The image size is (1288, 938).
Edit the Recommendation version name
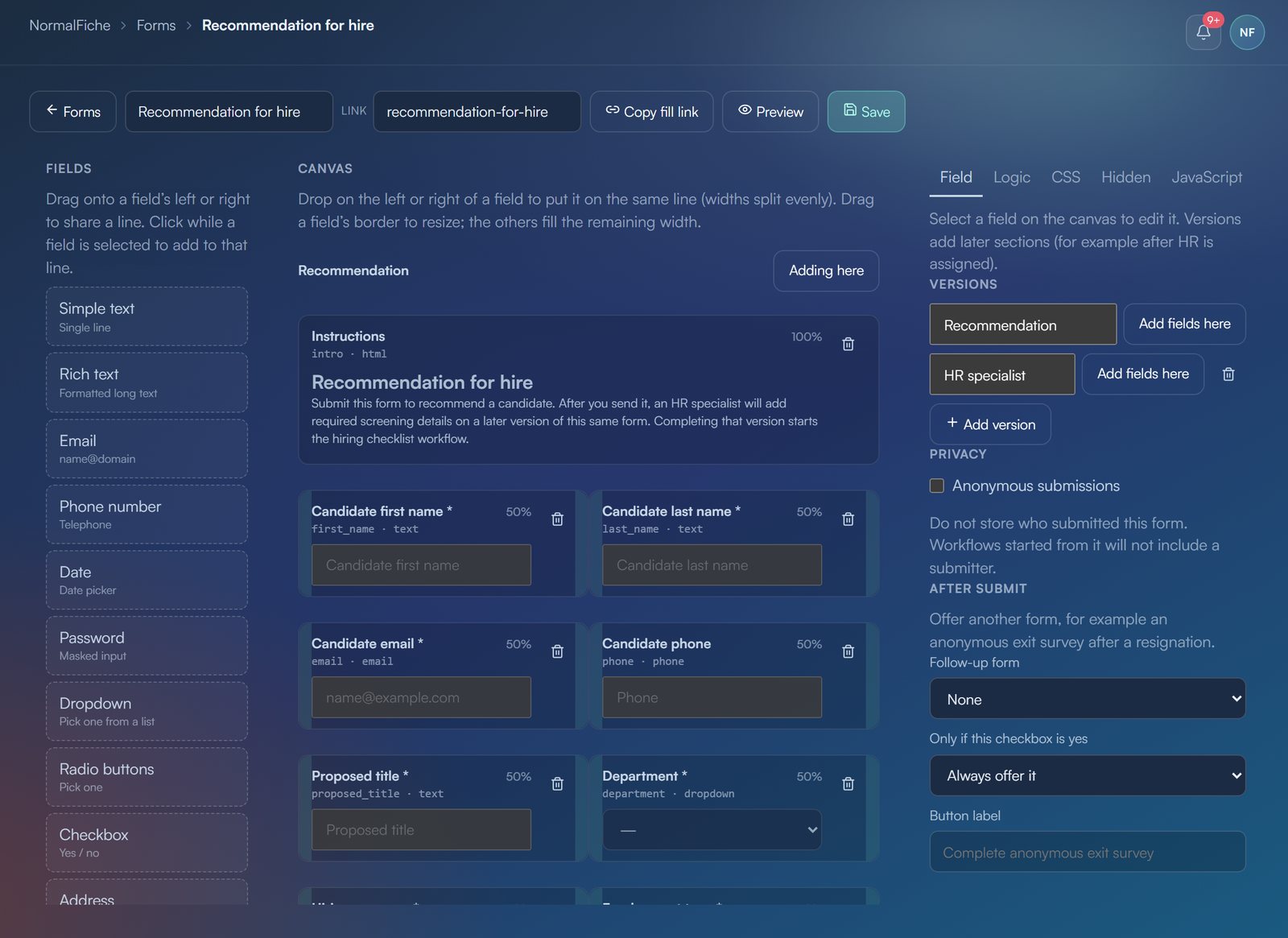(1023, 324)
